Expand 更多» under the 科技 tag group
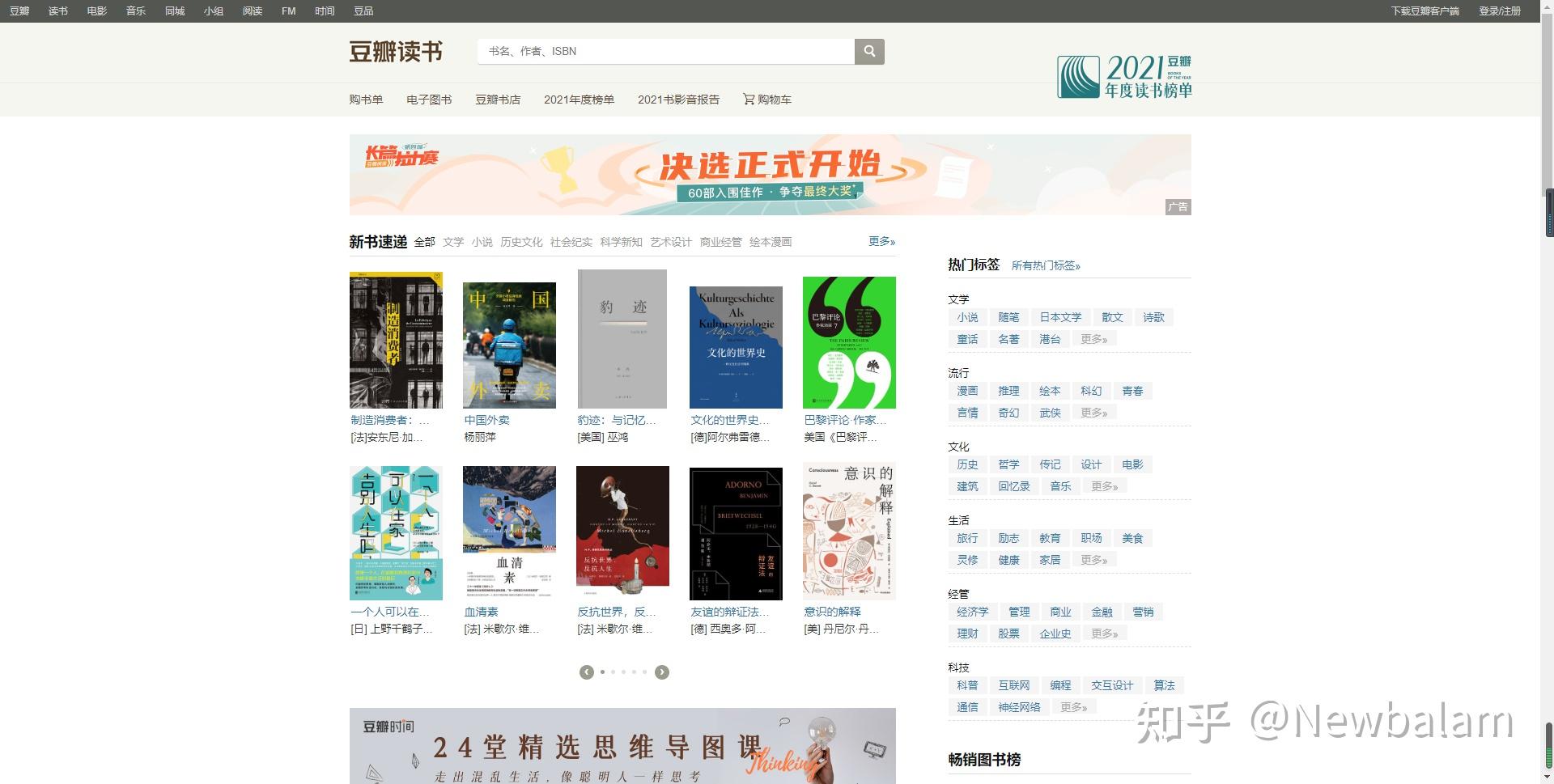The height and width of the screenshot is (784, 1554). click(x=1074, y=706)
